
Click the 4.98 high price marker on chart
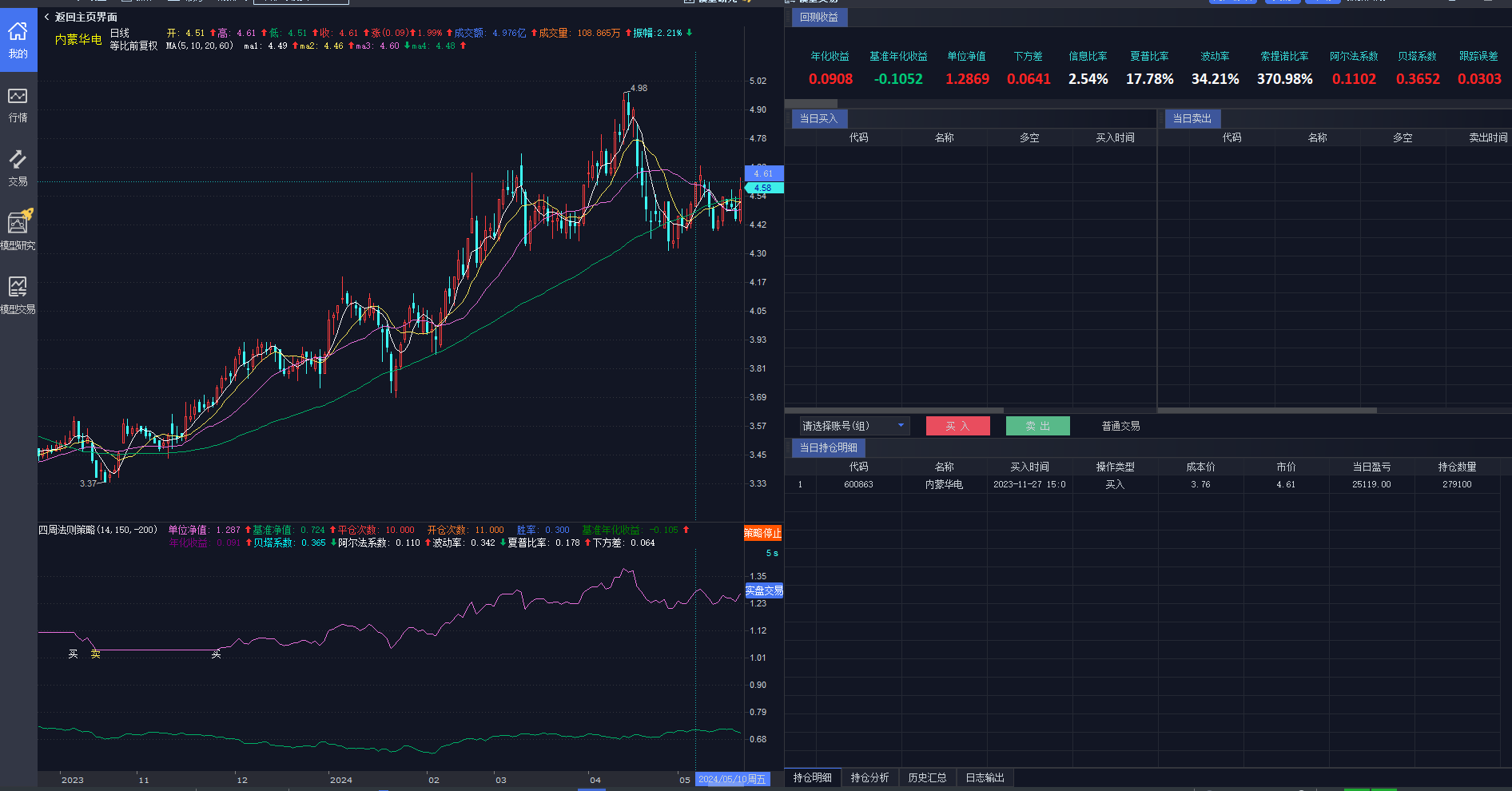pyautogui.click(x=639, y=88)
